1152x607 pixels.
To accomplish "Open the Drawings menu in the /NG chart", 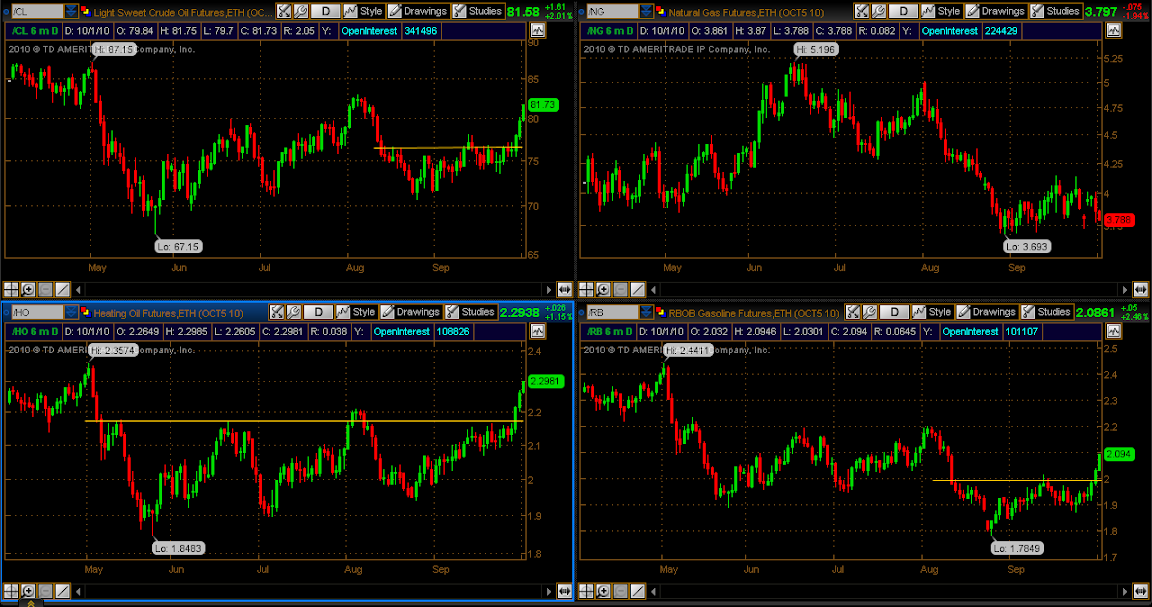I will point(996,11).
